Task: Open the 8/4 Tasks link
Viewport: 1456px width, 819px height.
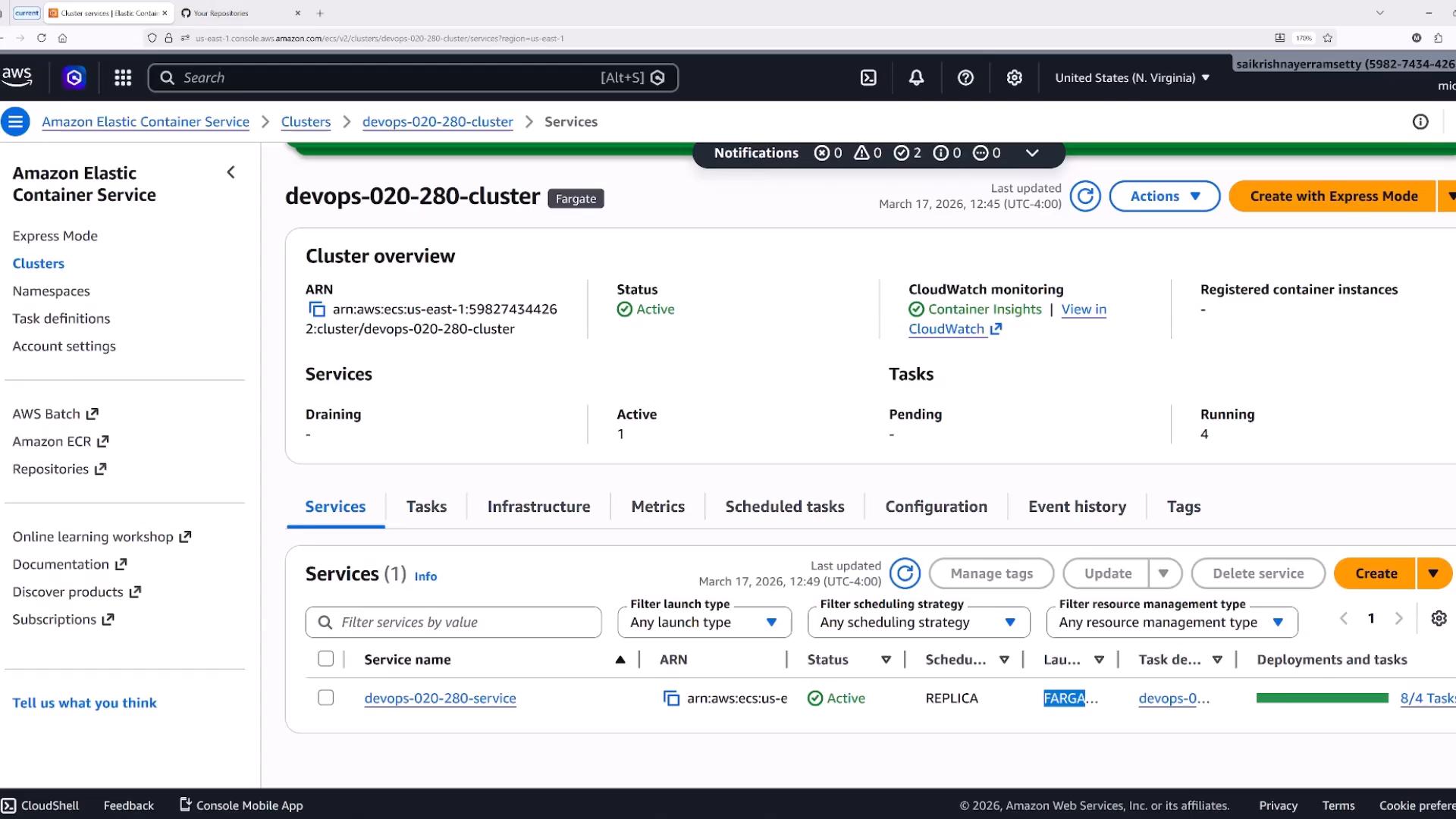Action: click(x=1427, y=698)
